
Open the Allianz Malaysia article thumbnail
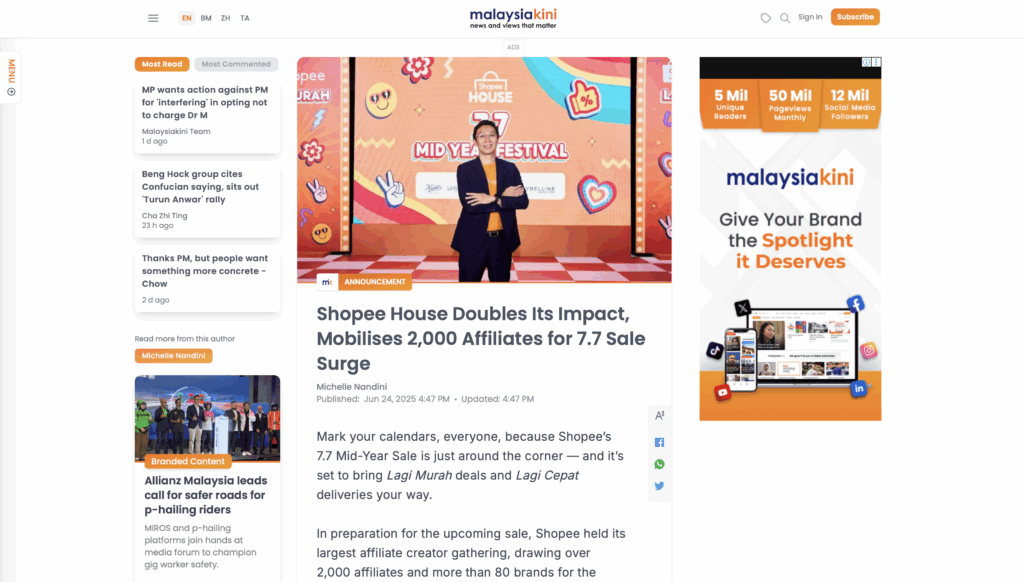click(x=207, y=418)
